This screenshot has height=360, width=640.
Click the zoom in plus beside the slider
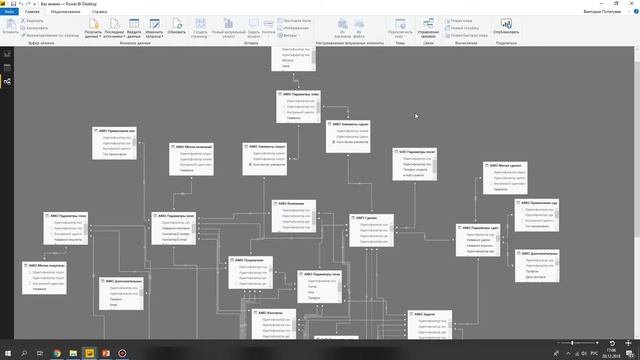597,343
